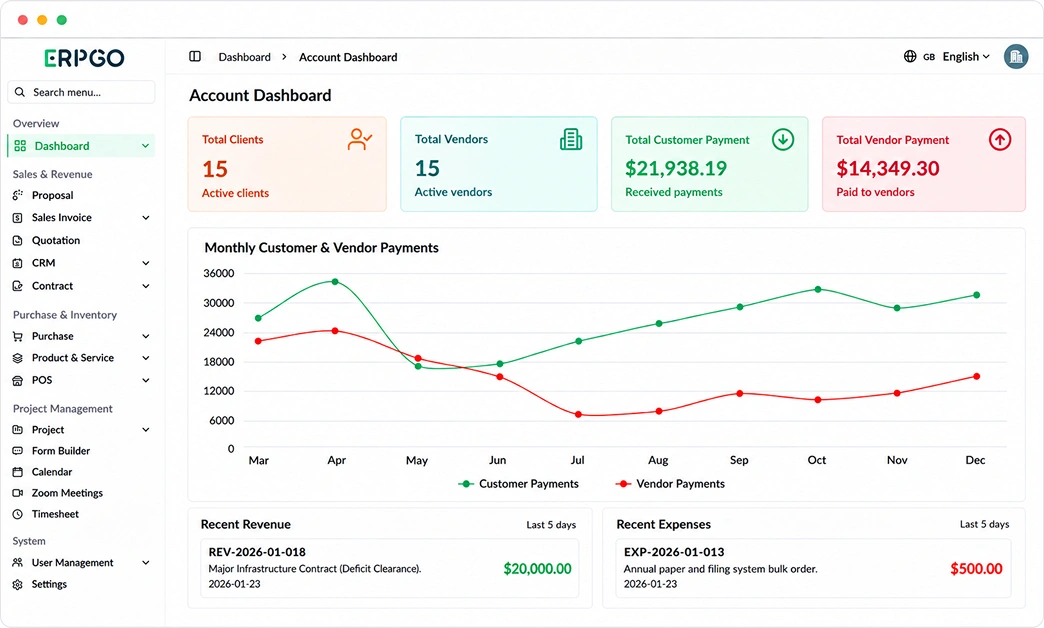Open Calendar menu item

[x=52, y=471]
